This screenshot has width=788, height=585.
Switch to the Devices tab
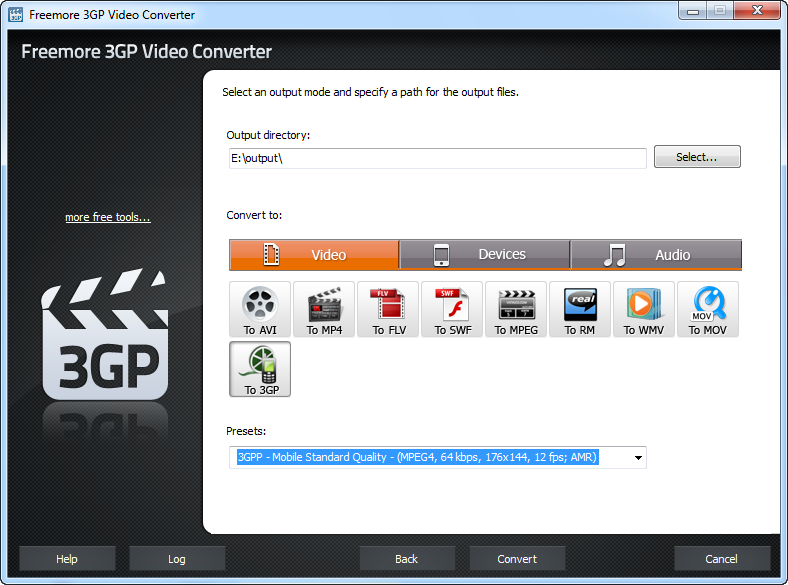[485, 255]
